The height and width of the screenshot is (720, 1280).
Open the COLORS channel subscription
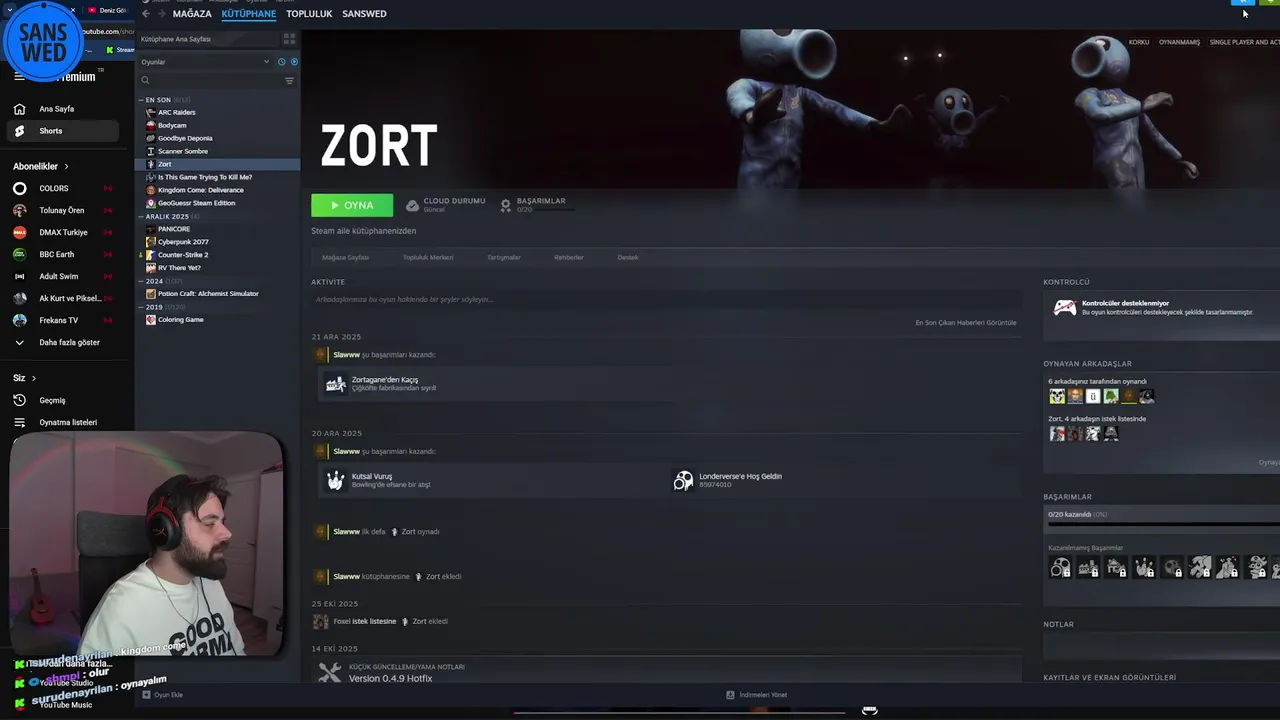coord(62,188)
